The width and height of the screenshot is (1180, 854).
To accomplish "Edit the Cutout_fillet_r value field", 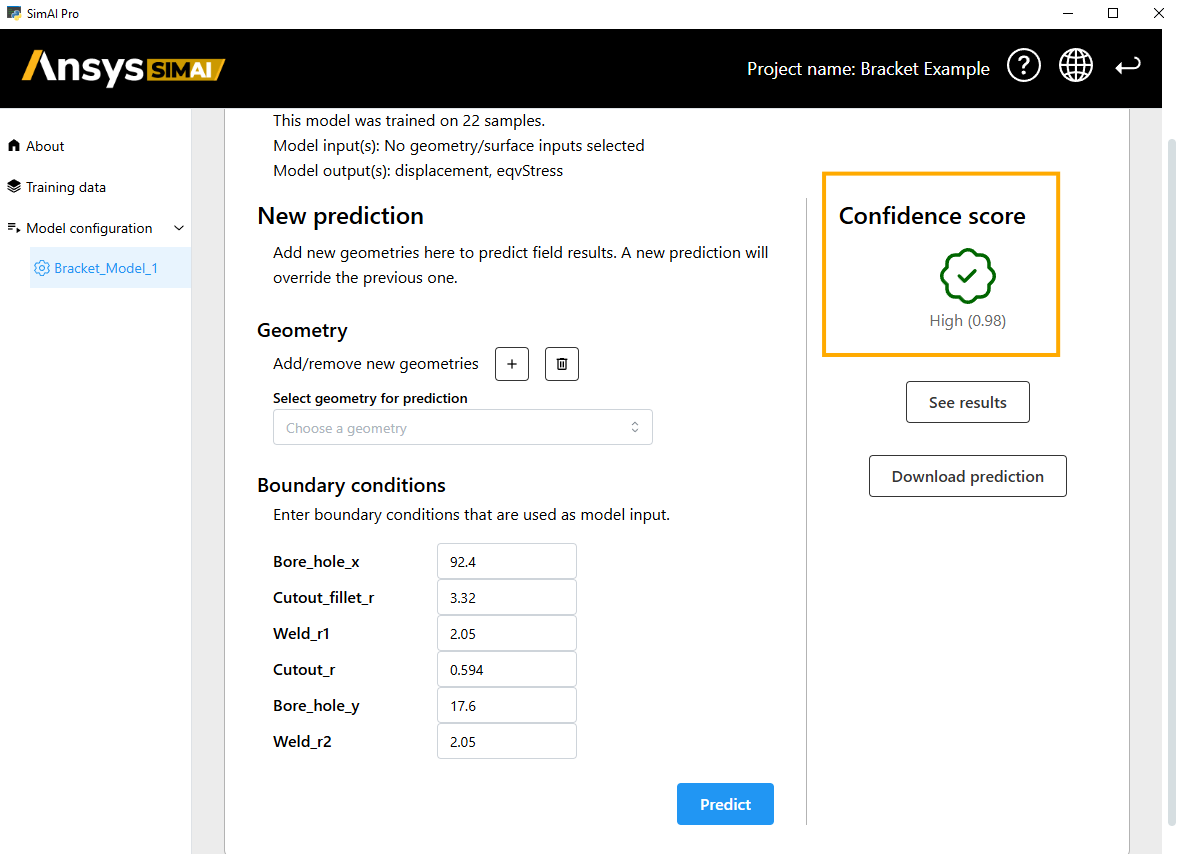I will (x=506, y=598).
